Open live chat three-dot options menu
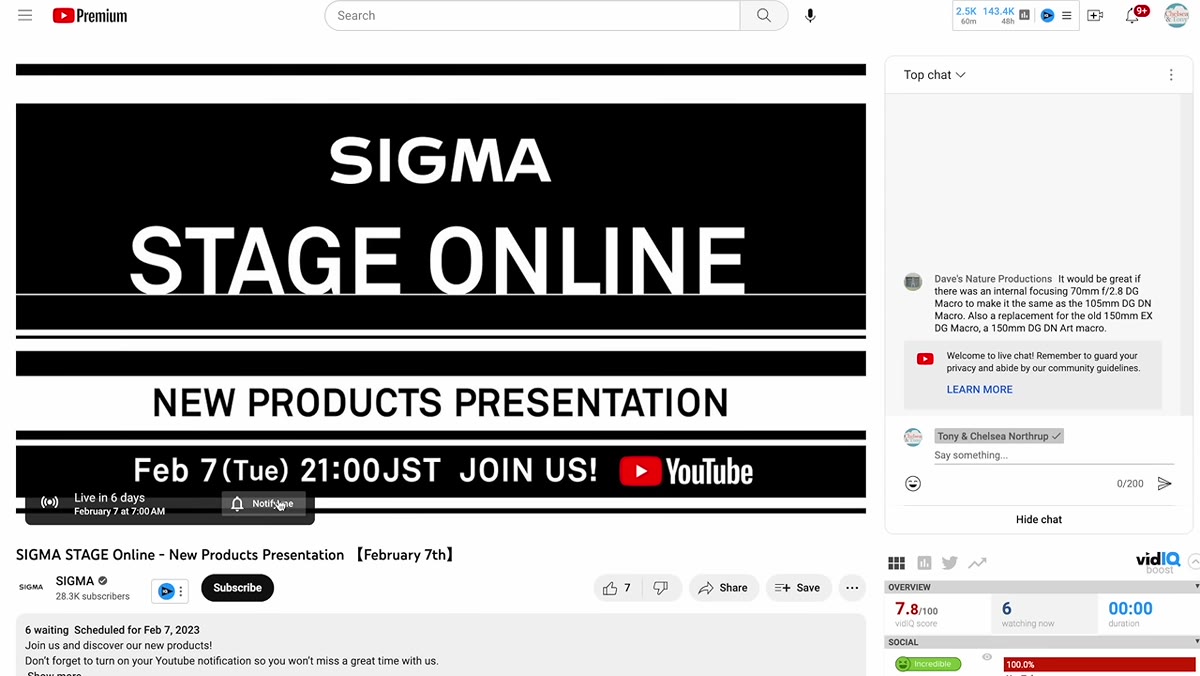The width and height of the screenshot is (1200, 676). click(1171, 75)
